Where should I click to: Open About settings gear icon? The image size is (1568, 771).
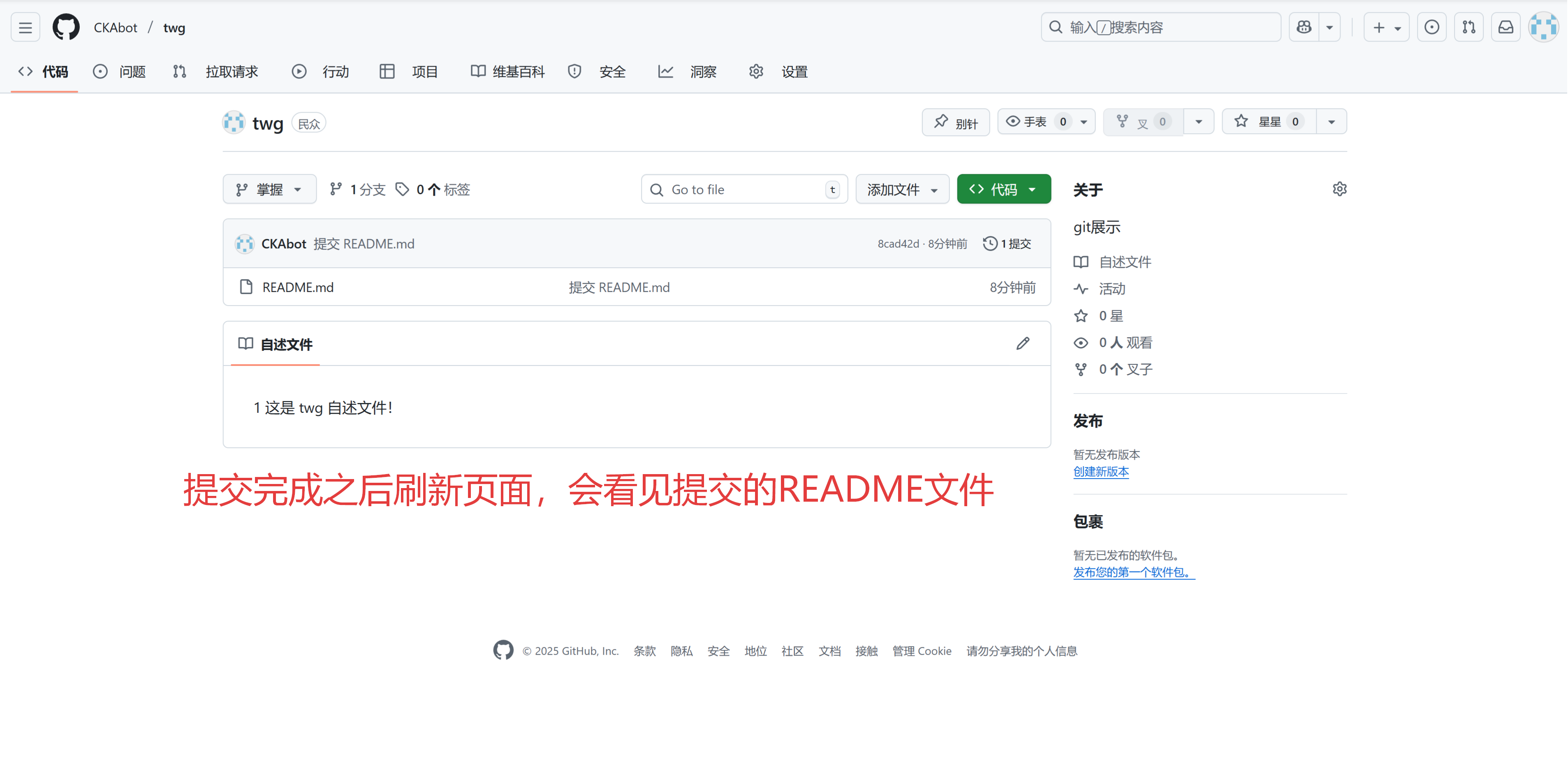(1339, 189)
